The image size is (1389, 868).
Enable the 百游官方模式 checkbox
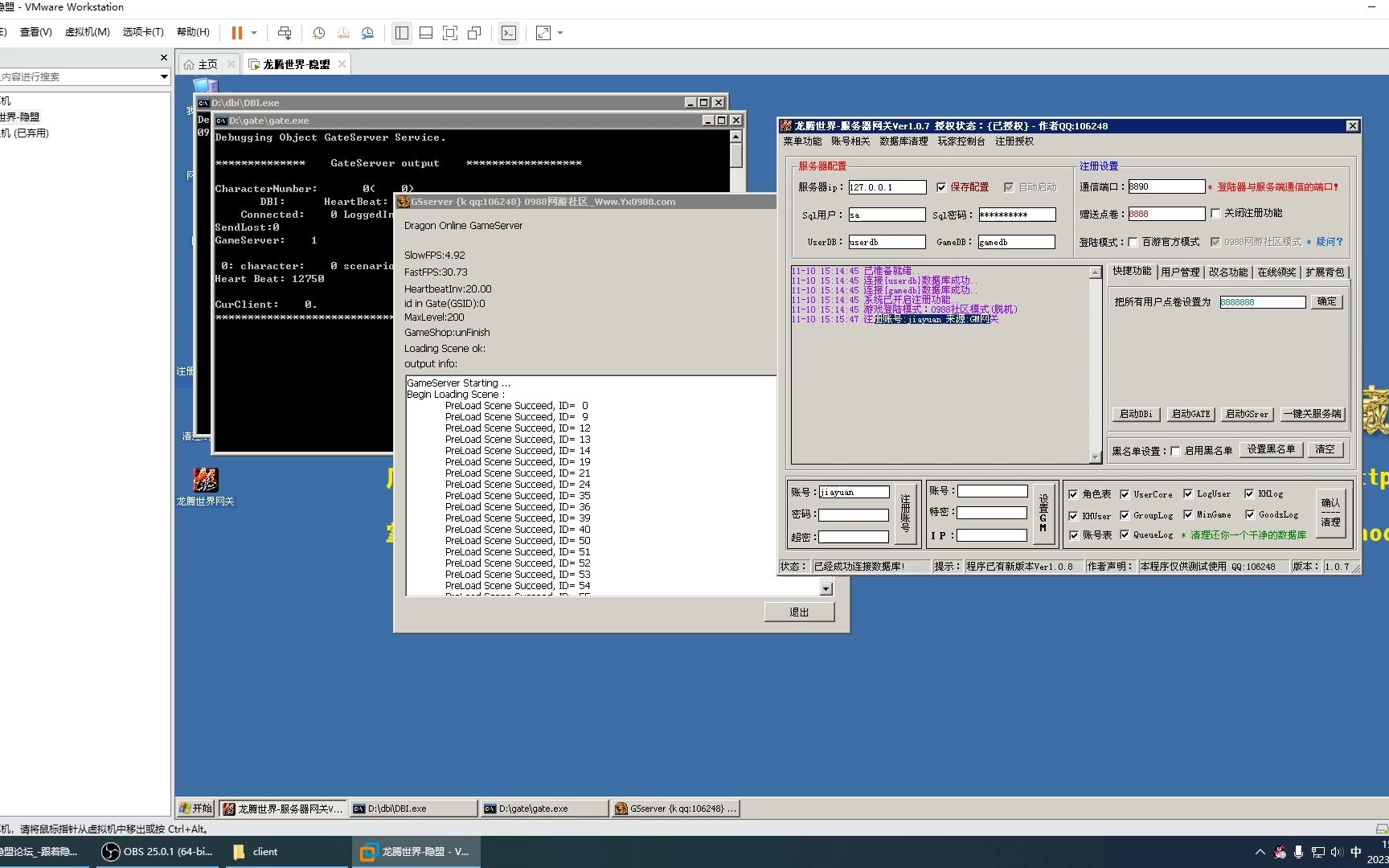[1133, 242]
